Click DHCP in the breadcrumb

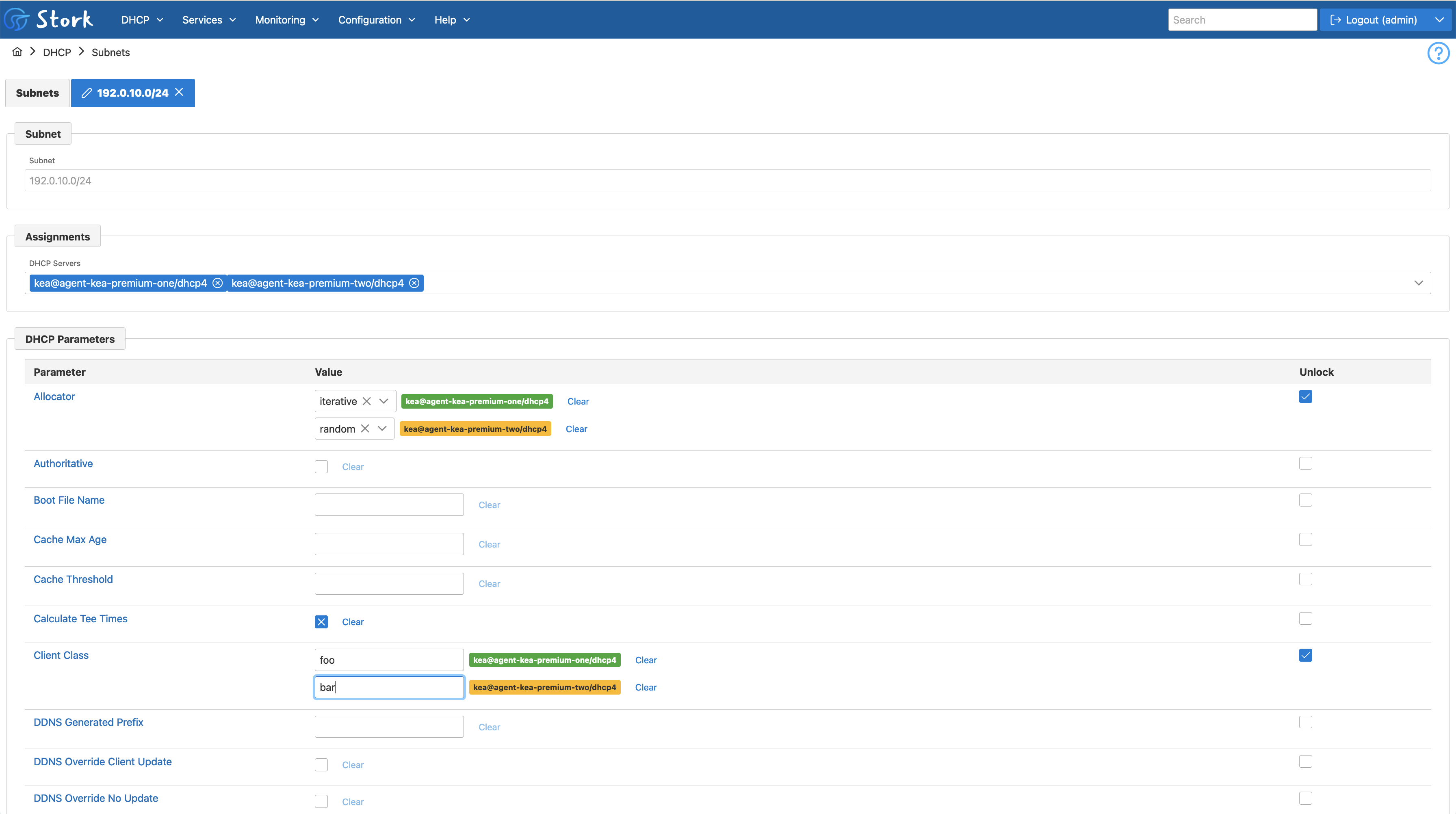pyautogui.click(x=57, y=52)
